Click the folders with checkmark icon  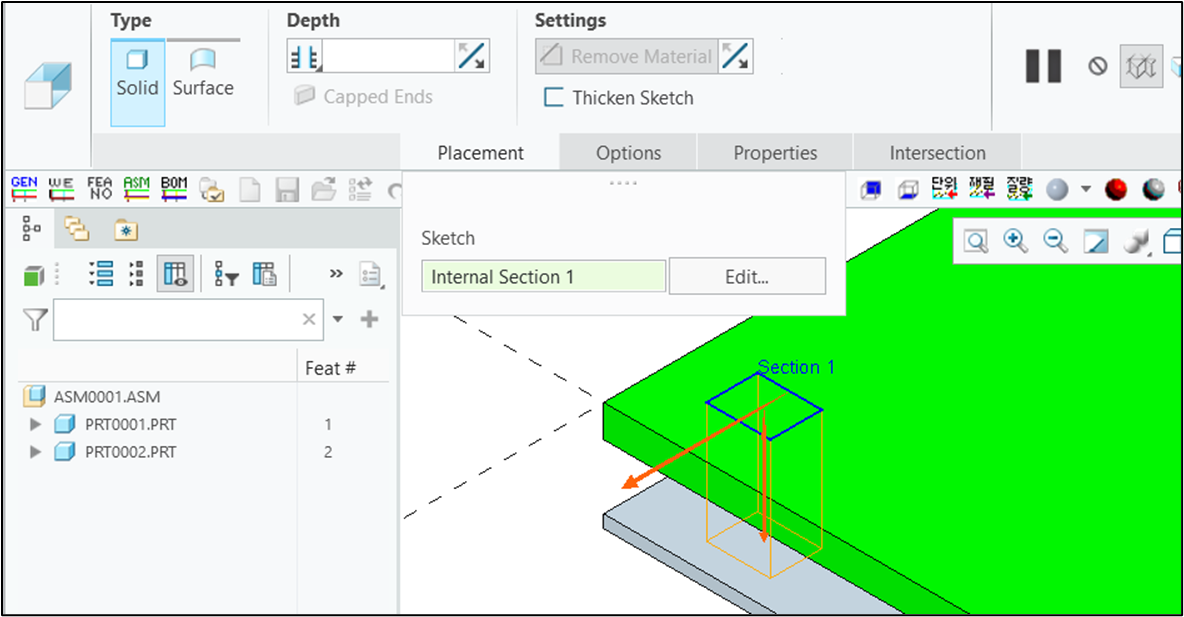(x=212, y=190)
